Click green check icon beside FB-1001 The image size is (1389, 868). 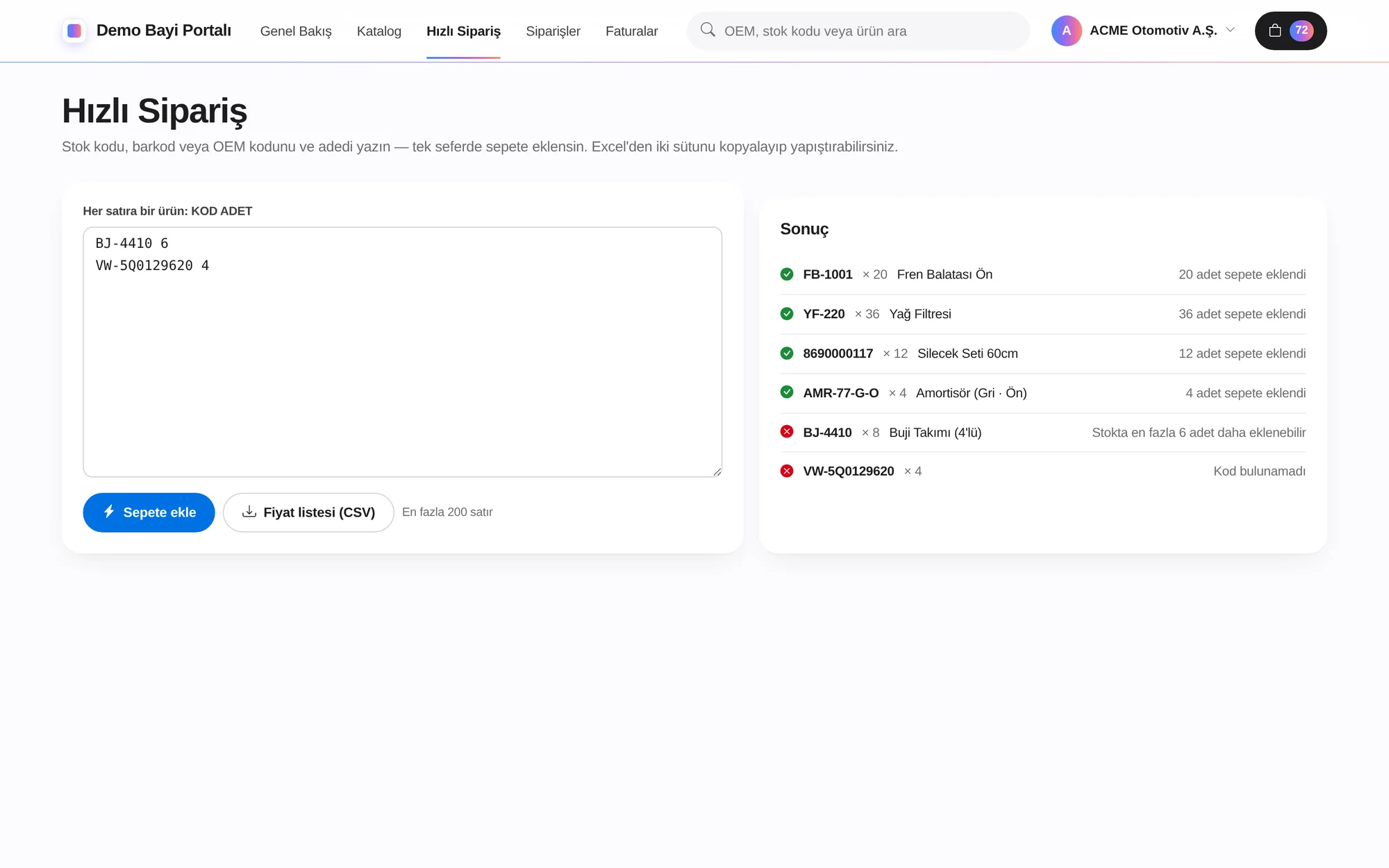(x=787, y=274)
